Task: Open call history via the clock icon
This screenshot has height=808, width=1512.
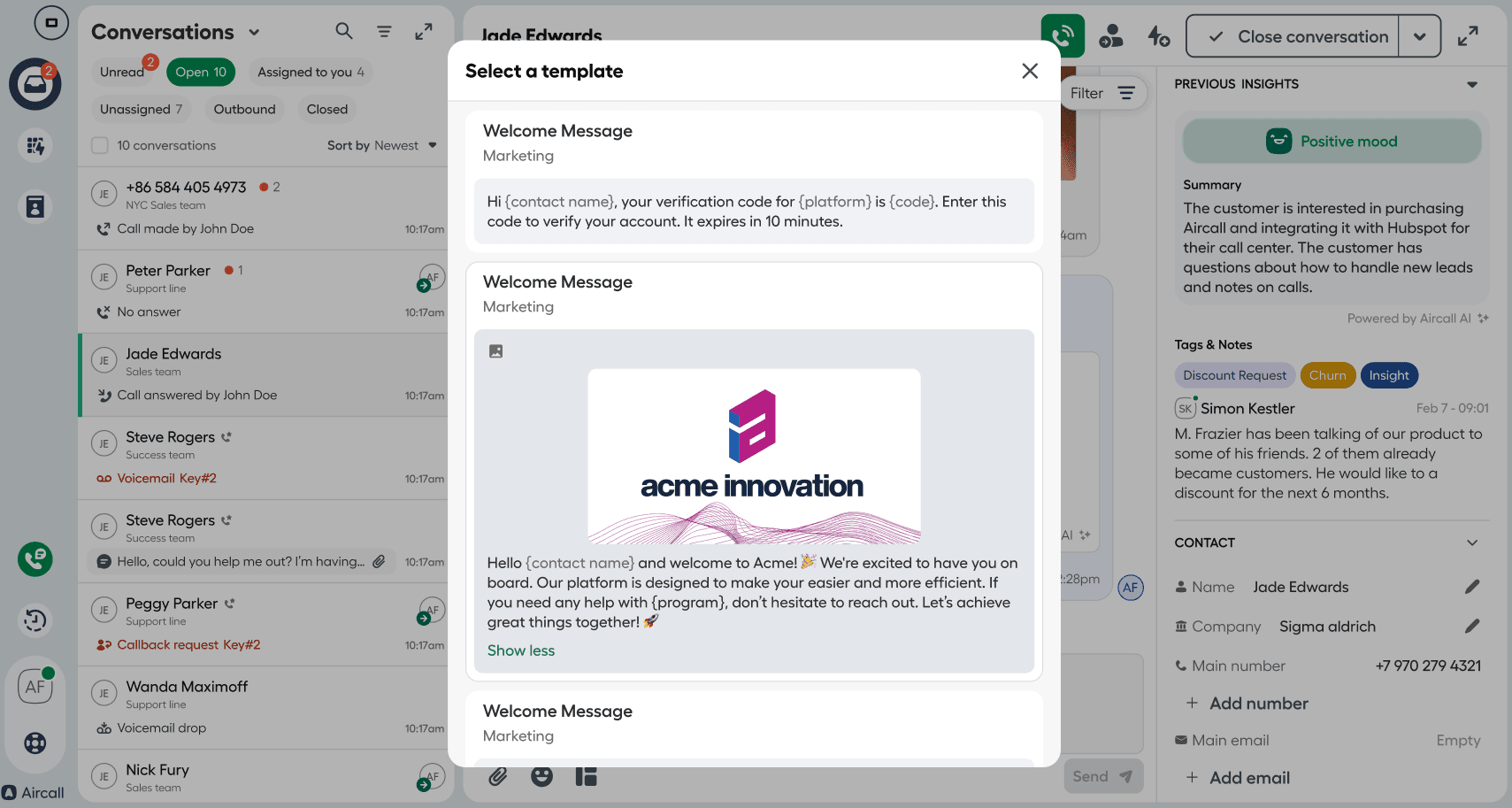Action: 35,620
